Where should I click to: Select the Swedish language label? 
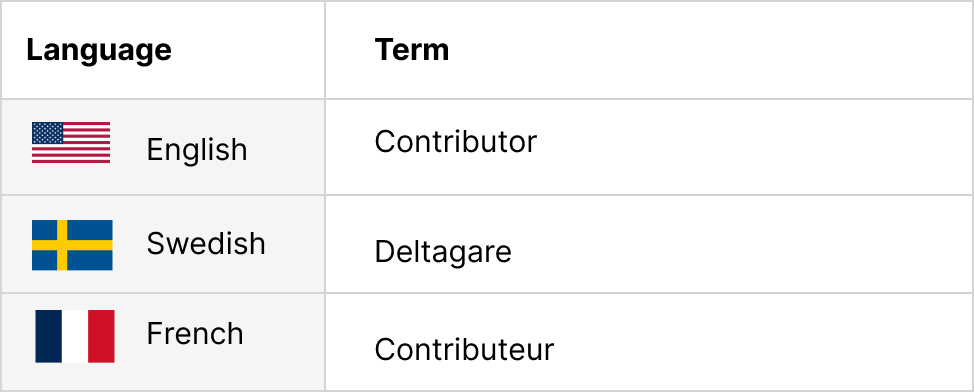coord(206,244)
